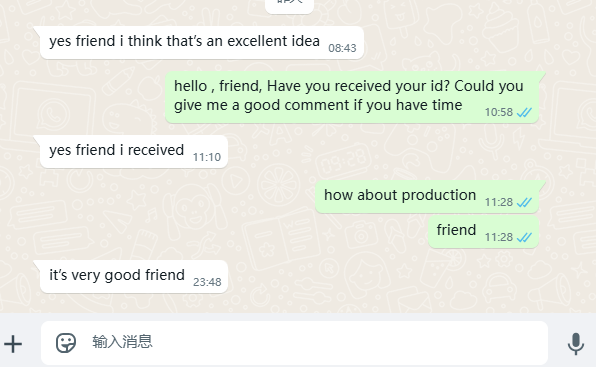This screenshot has height=367, width=596.
Task: Select the "Have you received your id" message
Action: (x=352, y=97)
